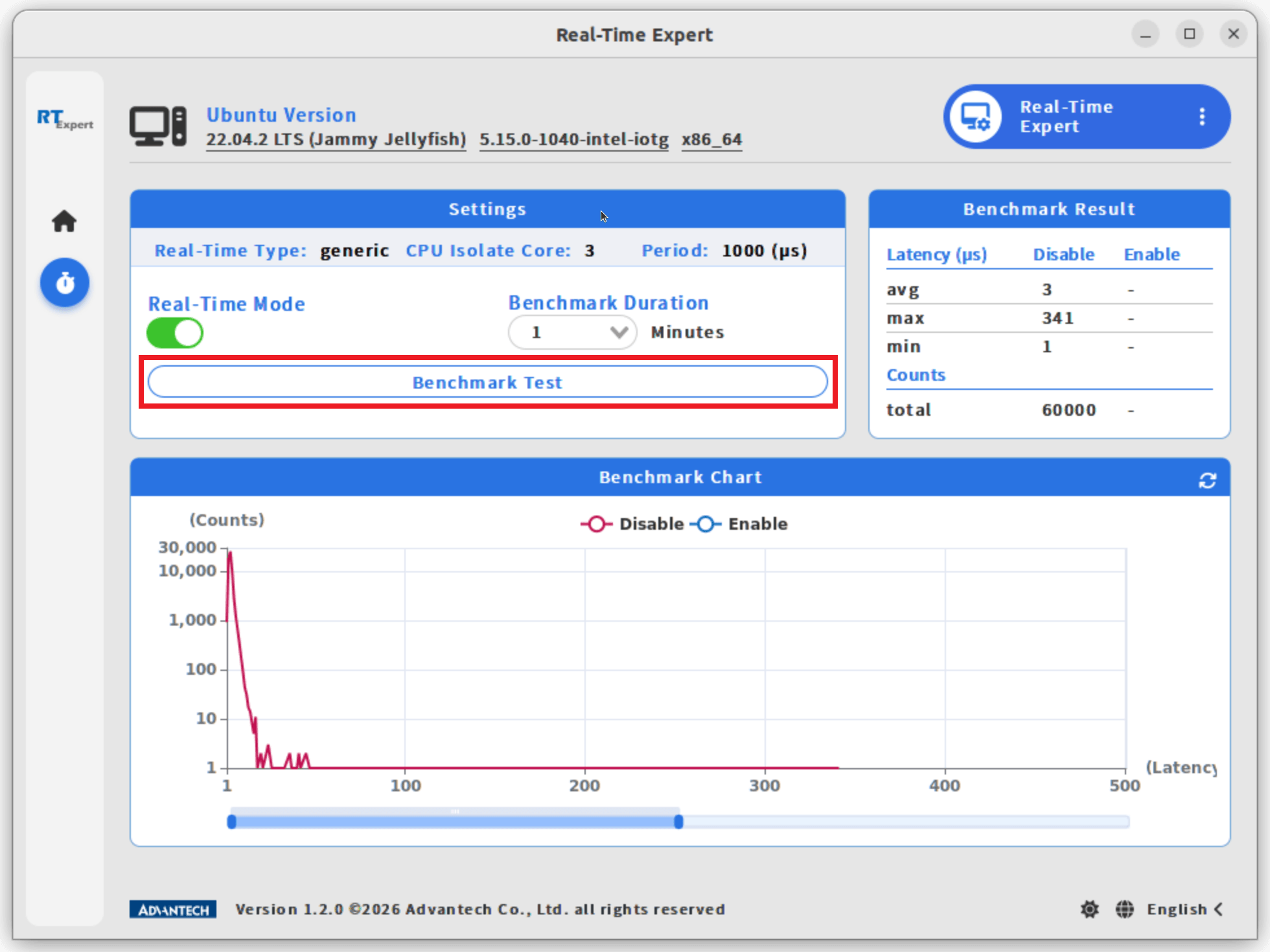The image size is (1270, 952).
Task: Click the Minutes unit label
Action: tap(687, 332)
